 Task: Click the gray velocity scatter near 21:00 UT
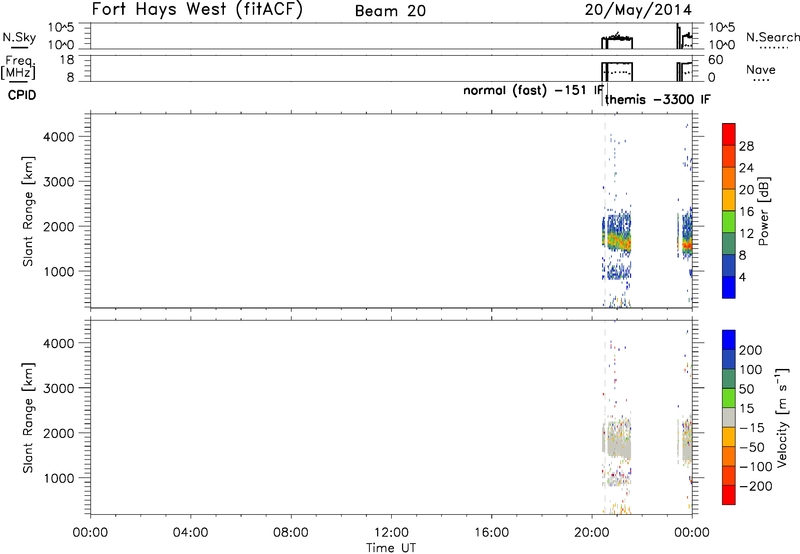tap(618, 442)
